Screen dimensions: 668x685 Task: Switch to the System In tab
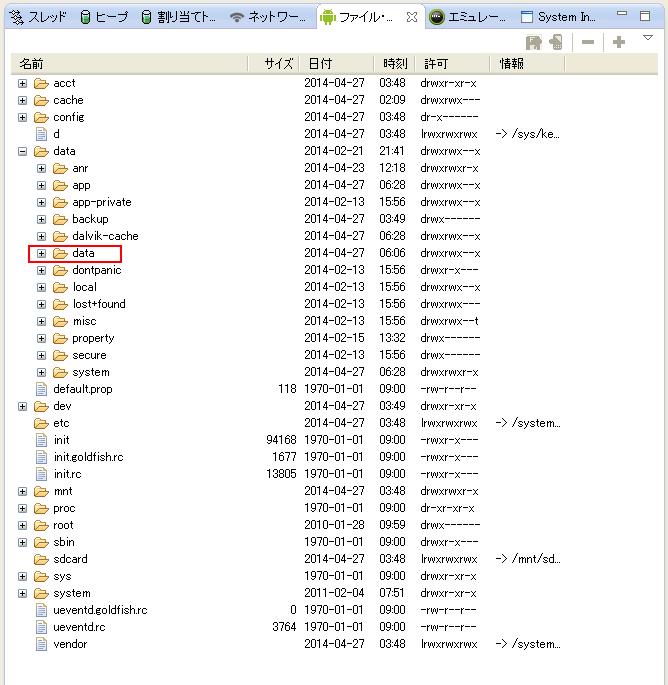pyautogui.click(x=558, y=17)
